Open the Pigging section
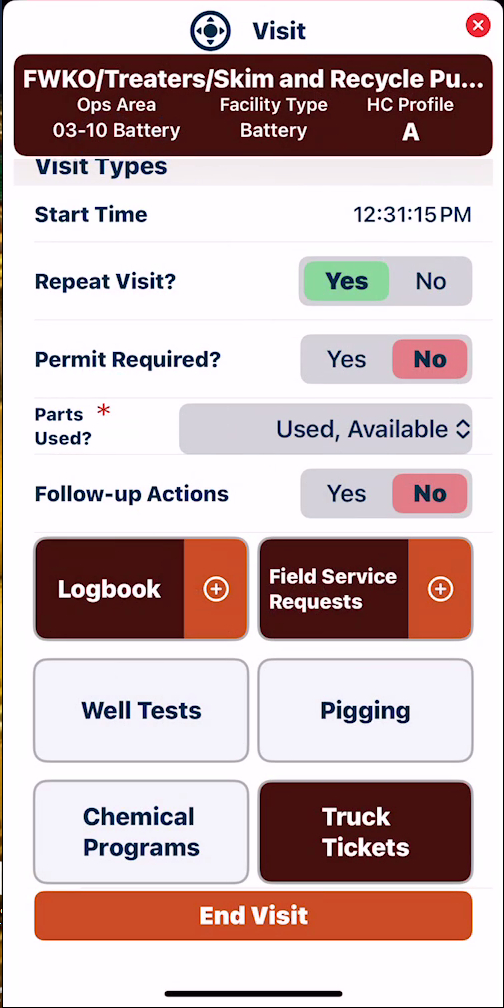Image resolution: width=504 pixels, height=1008 pixels. point(365,710)
